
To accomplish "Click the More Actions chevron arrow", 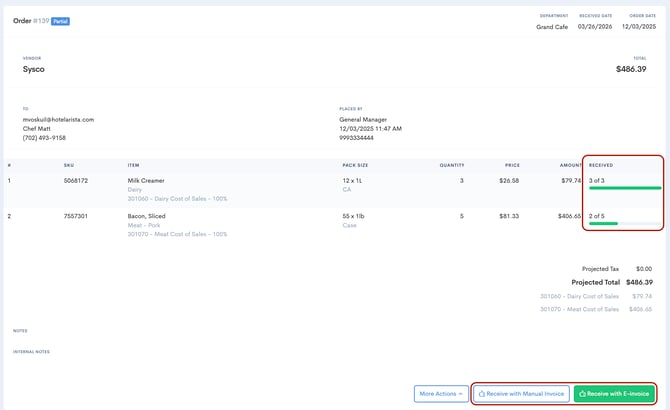I will pyautogui.click(x=460, y=394).
